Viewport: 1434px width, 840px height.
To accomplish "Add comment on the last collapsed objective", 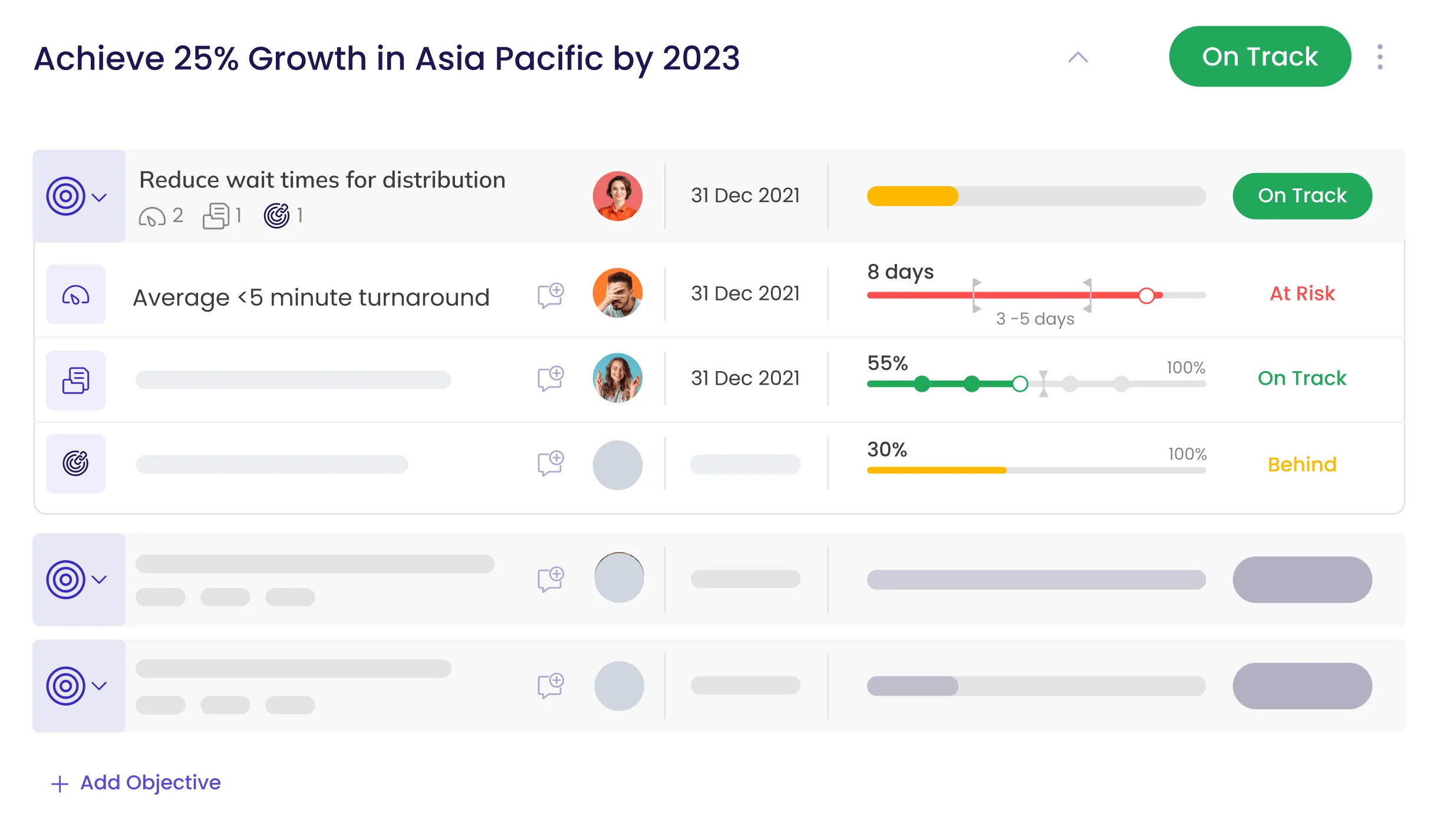I will click(x=550, y=685).
